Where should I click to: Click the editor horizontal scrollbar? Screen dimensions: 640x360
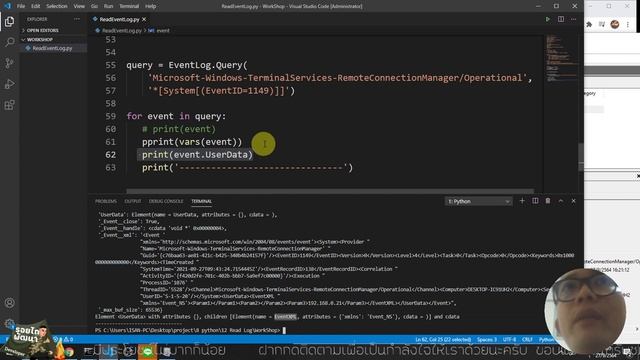[x=330, y=191]
